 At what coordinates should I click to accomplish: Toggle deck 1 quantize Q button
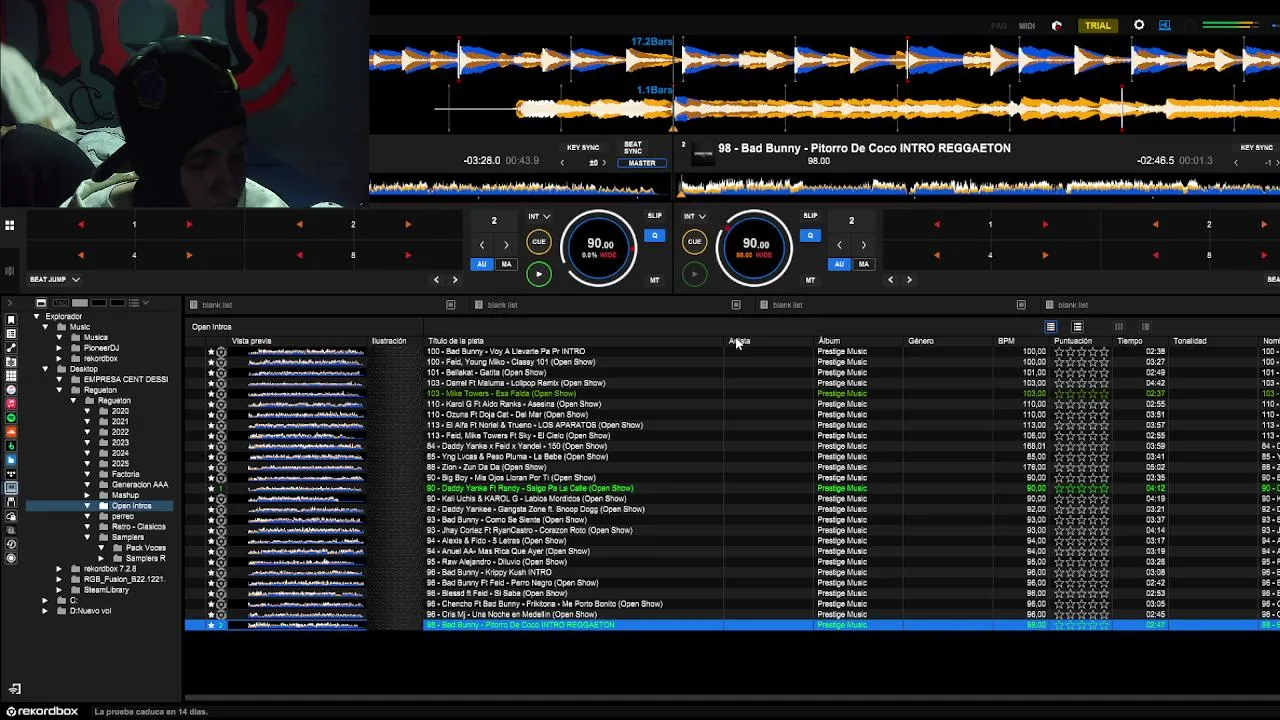655,236
